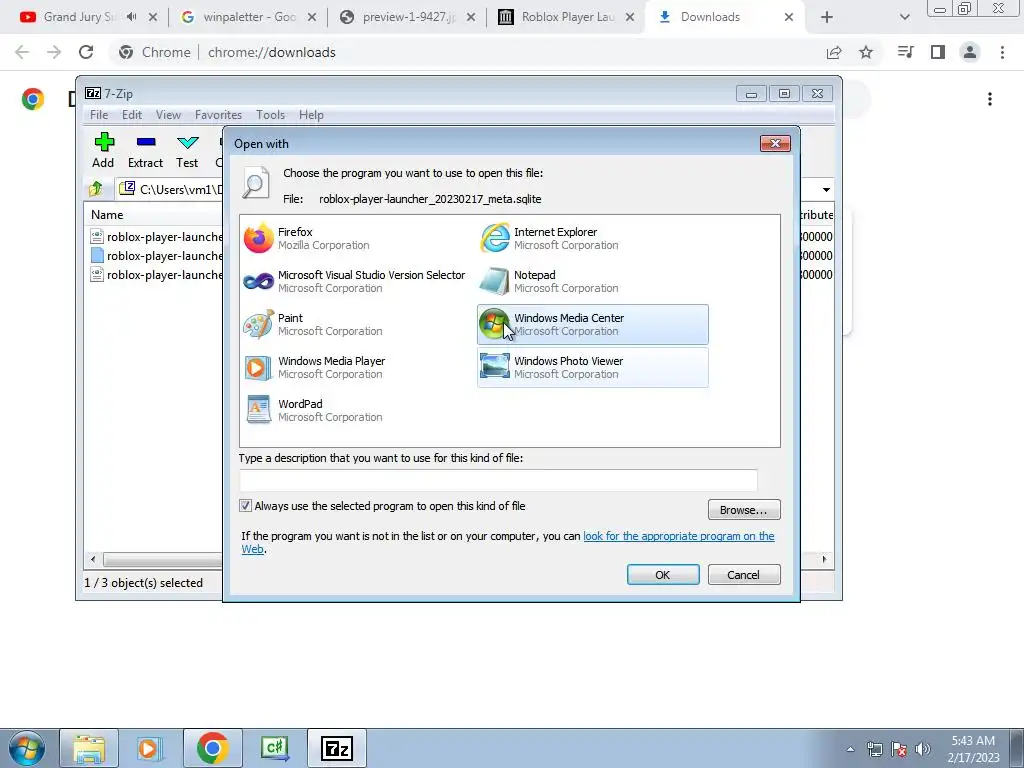Click 7-Zip horizontal scrollbar left arrow
The height and width of the screenshot is (768, 1024).
(93, 559)
